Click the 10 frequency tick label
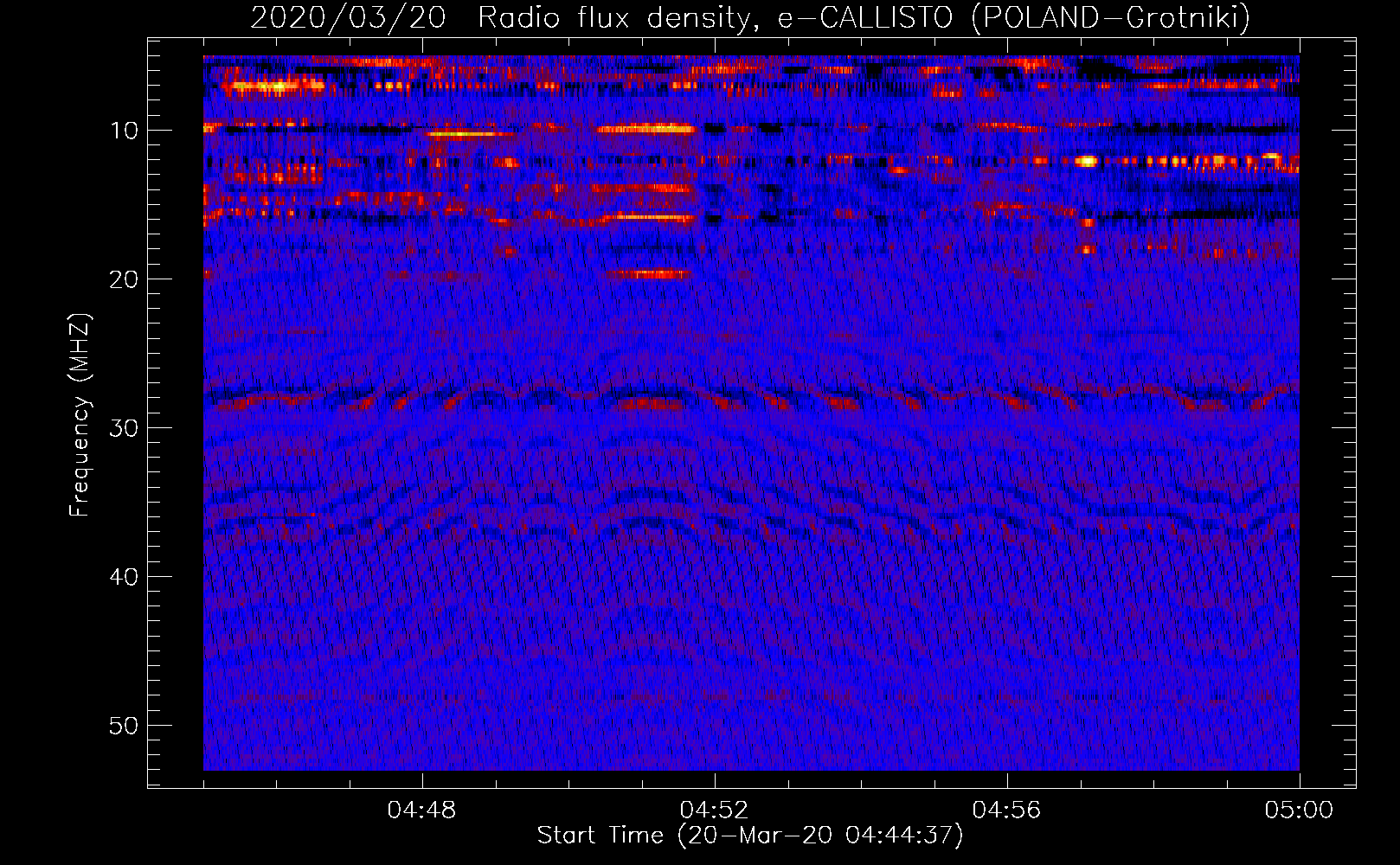This screenshot has height=865, width=1400. click(x=125, y=131)
